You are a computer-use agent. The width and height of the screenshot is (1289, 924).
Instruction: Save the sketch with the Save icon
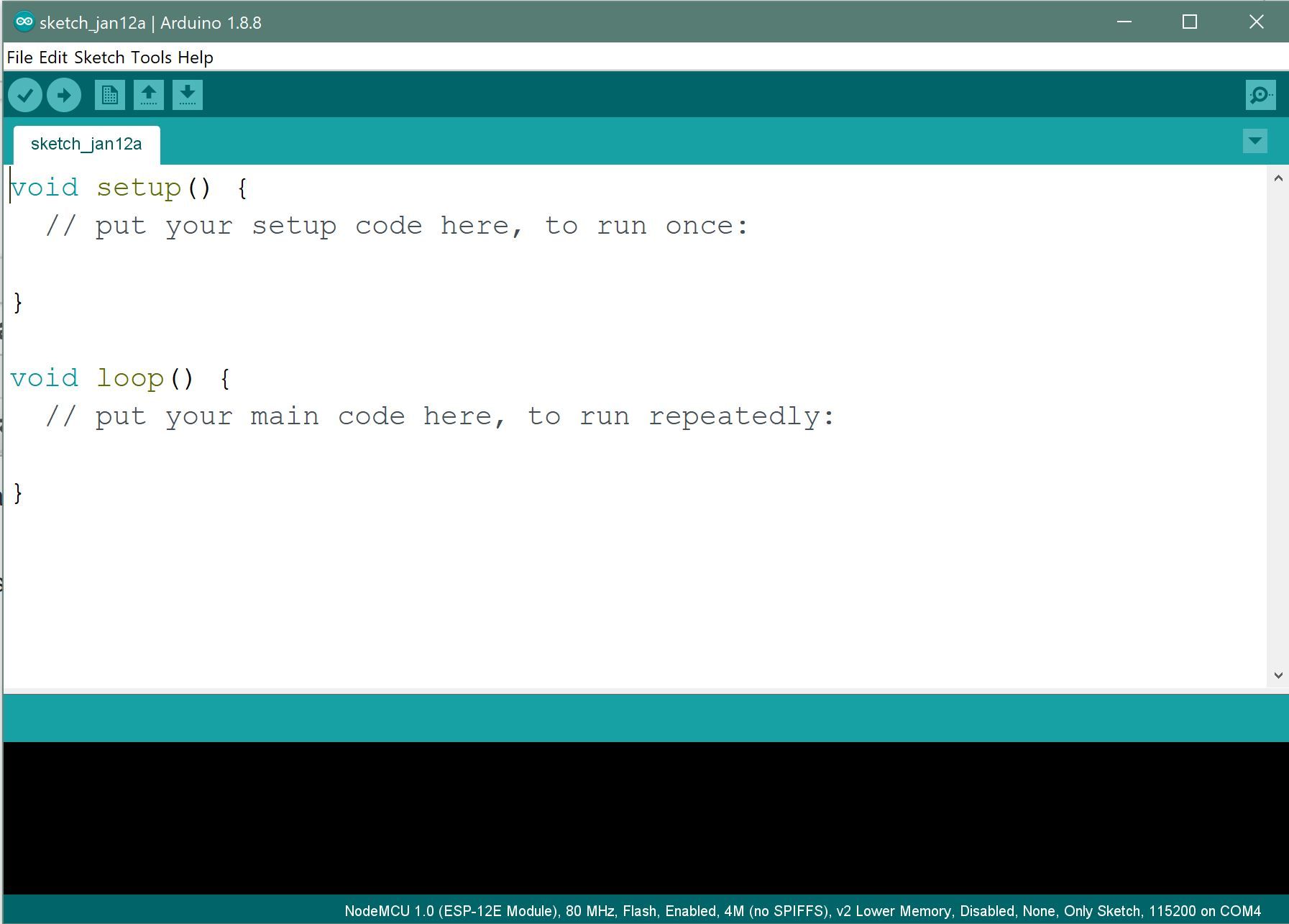(188, 94)
